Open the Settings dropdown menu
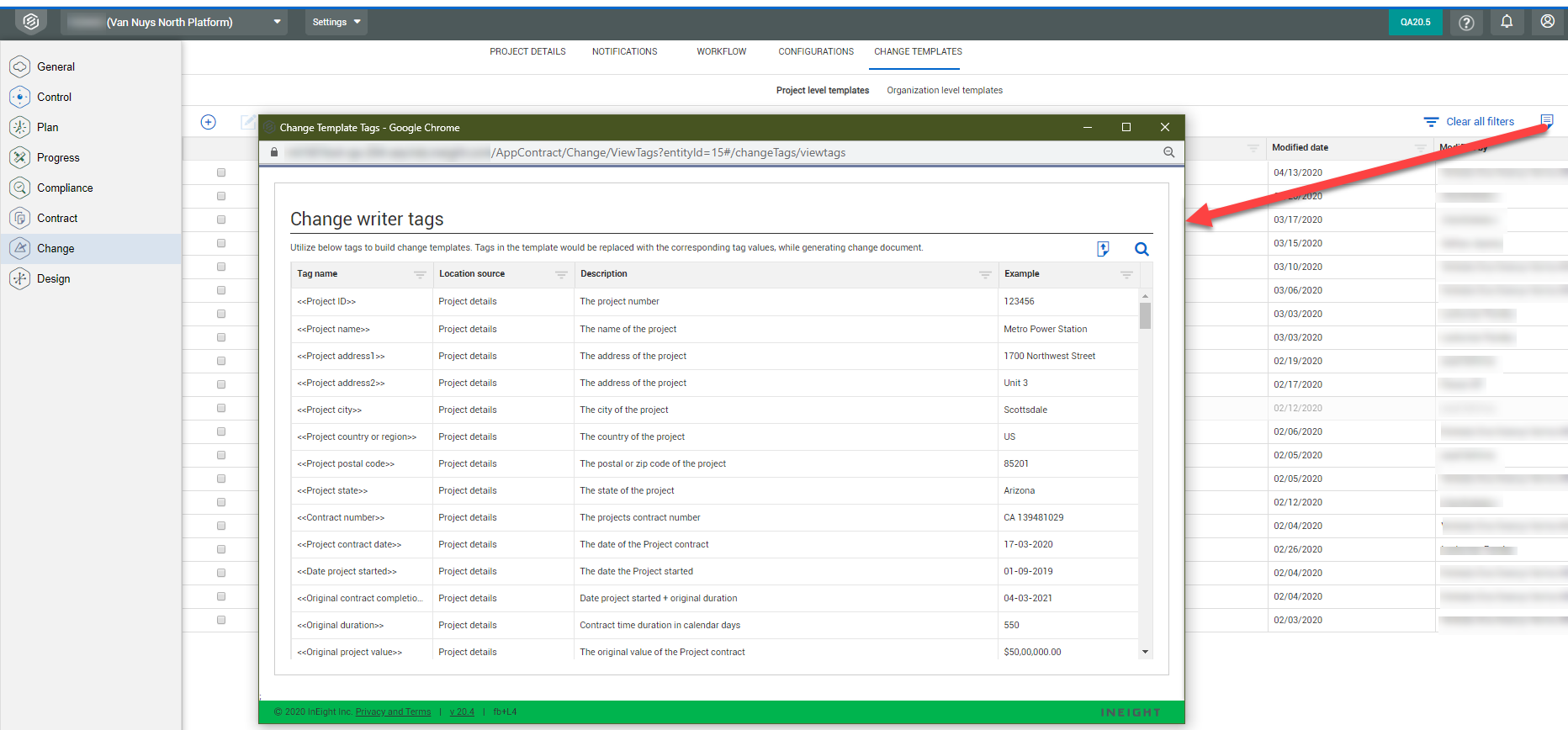This screenshot has width=1568, height=730. pyautogui.click(x=336, y=22)
